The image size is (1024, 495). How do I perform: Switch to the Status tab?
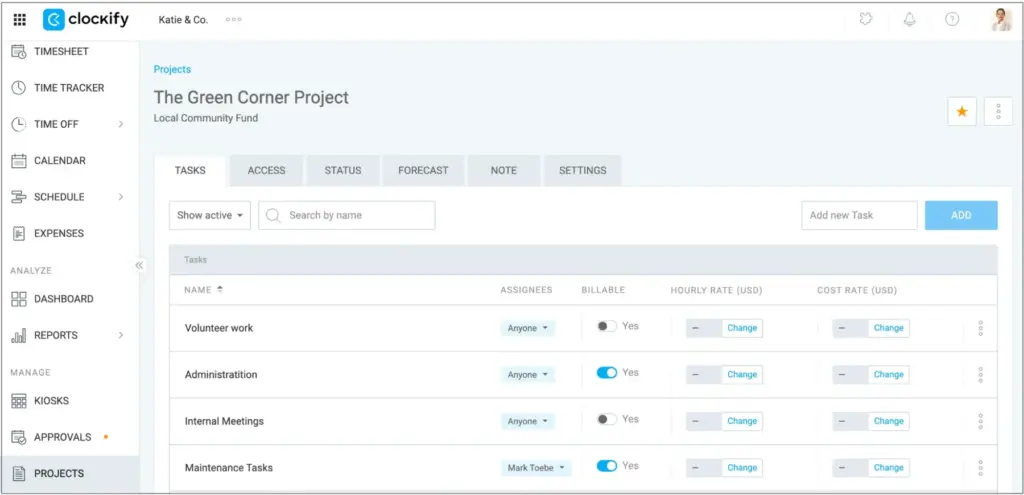pos(343,170)
